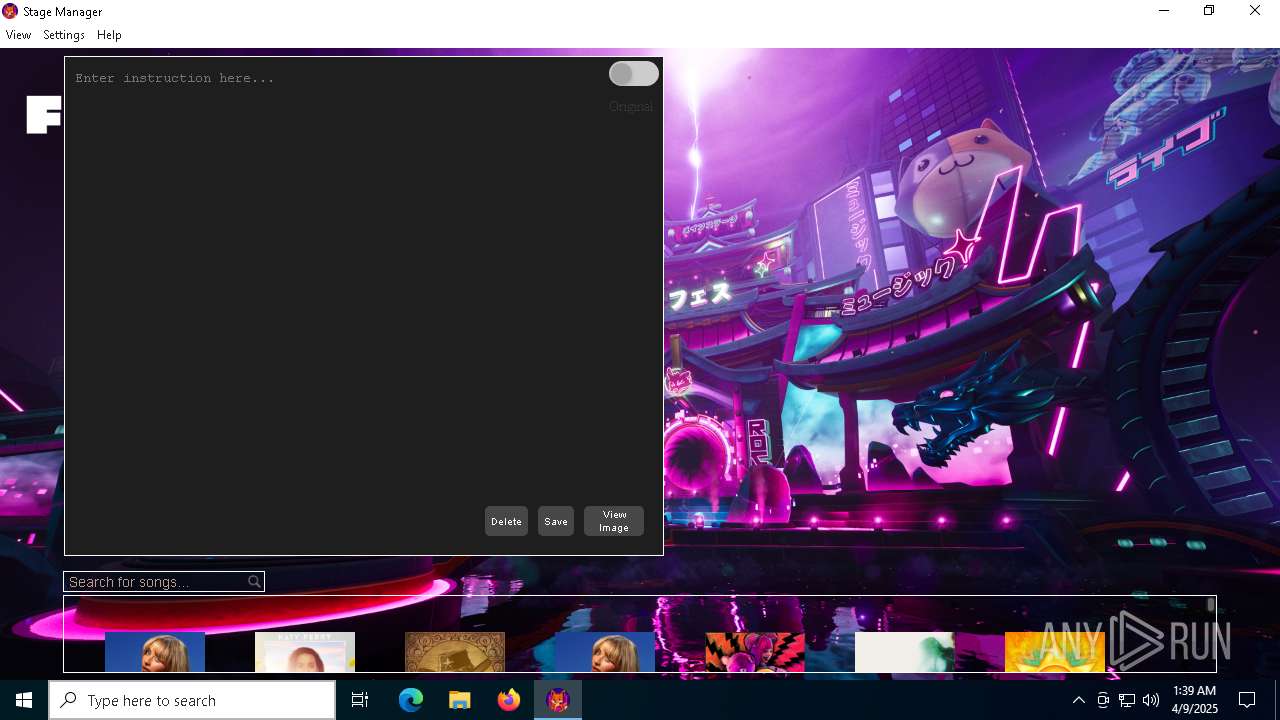Select the gold ornate album cover

click(x=455, y=652)
